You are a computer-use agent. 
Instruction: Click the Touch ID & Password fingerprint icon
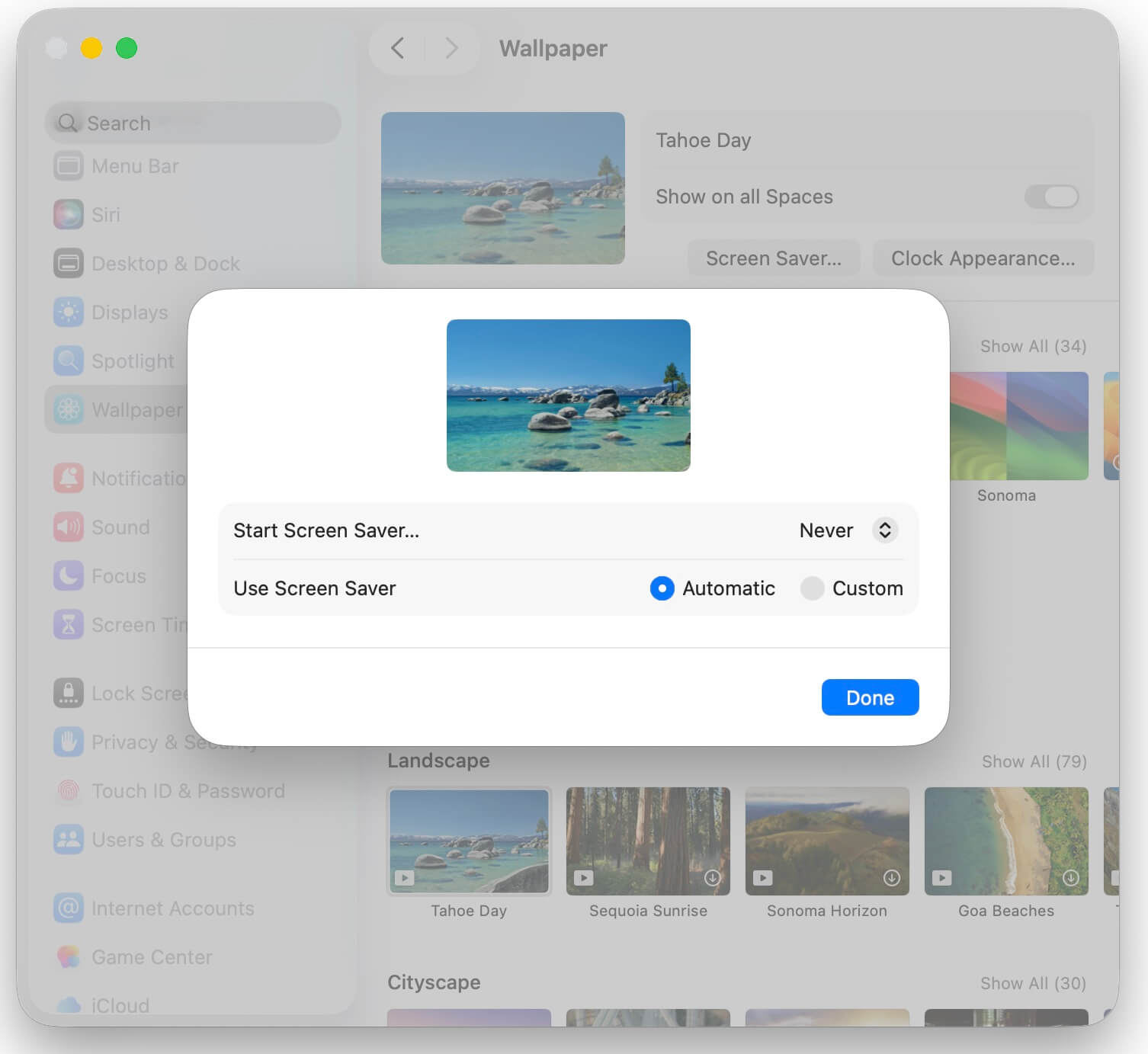pos(68,791)
